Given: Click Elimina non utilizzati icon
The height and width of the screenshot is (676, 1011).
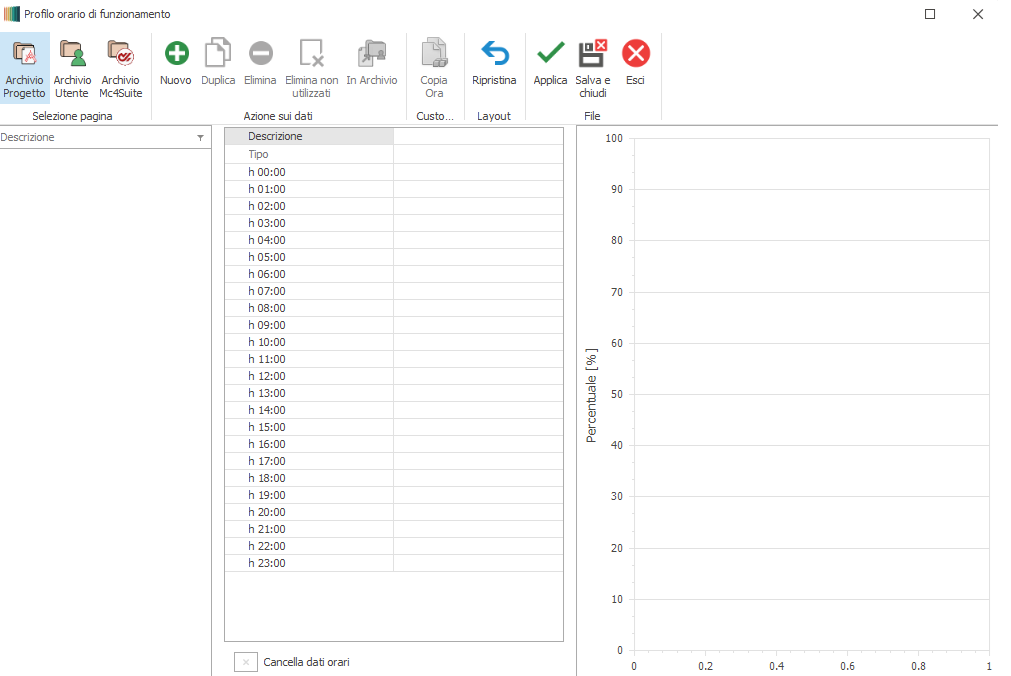Looking at the screenshot, I should 311,54.
